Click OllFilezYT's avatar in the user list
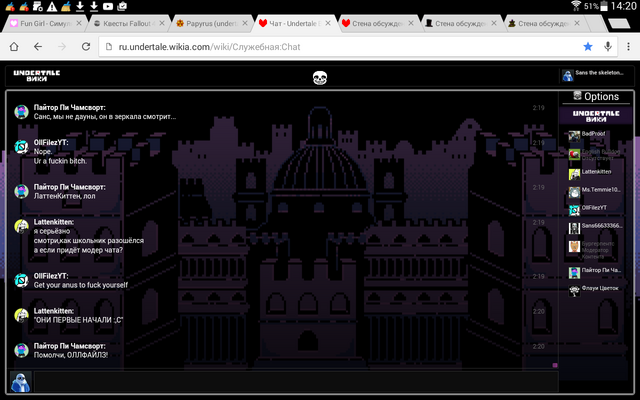The height and width of the screenshot is (400, 640). coord(574,210)
